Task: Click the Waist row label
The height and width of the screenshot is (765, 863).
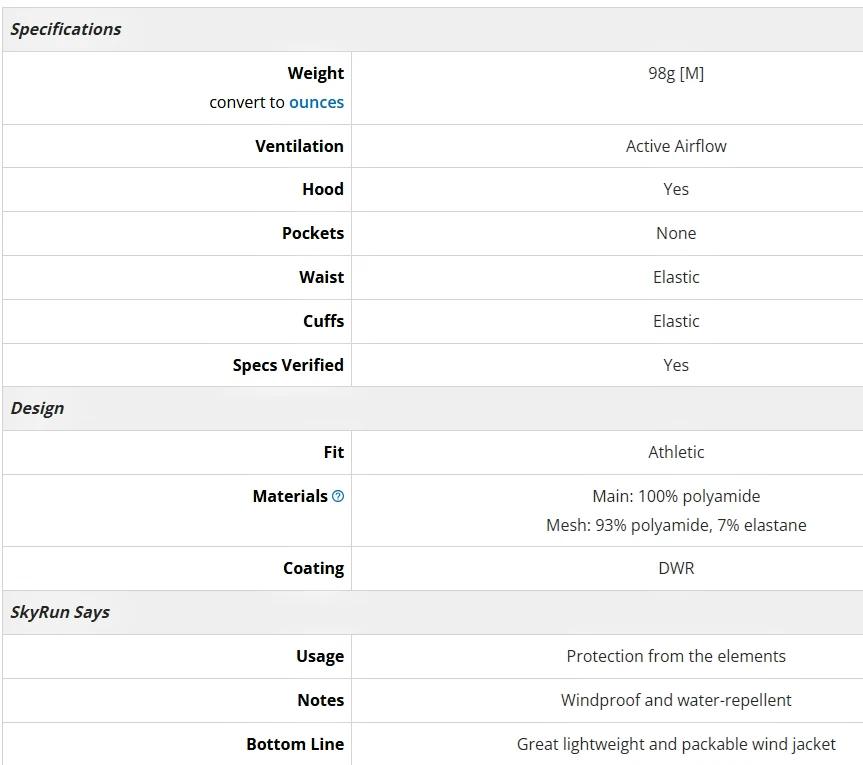Action: click(321, 277)
